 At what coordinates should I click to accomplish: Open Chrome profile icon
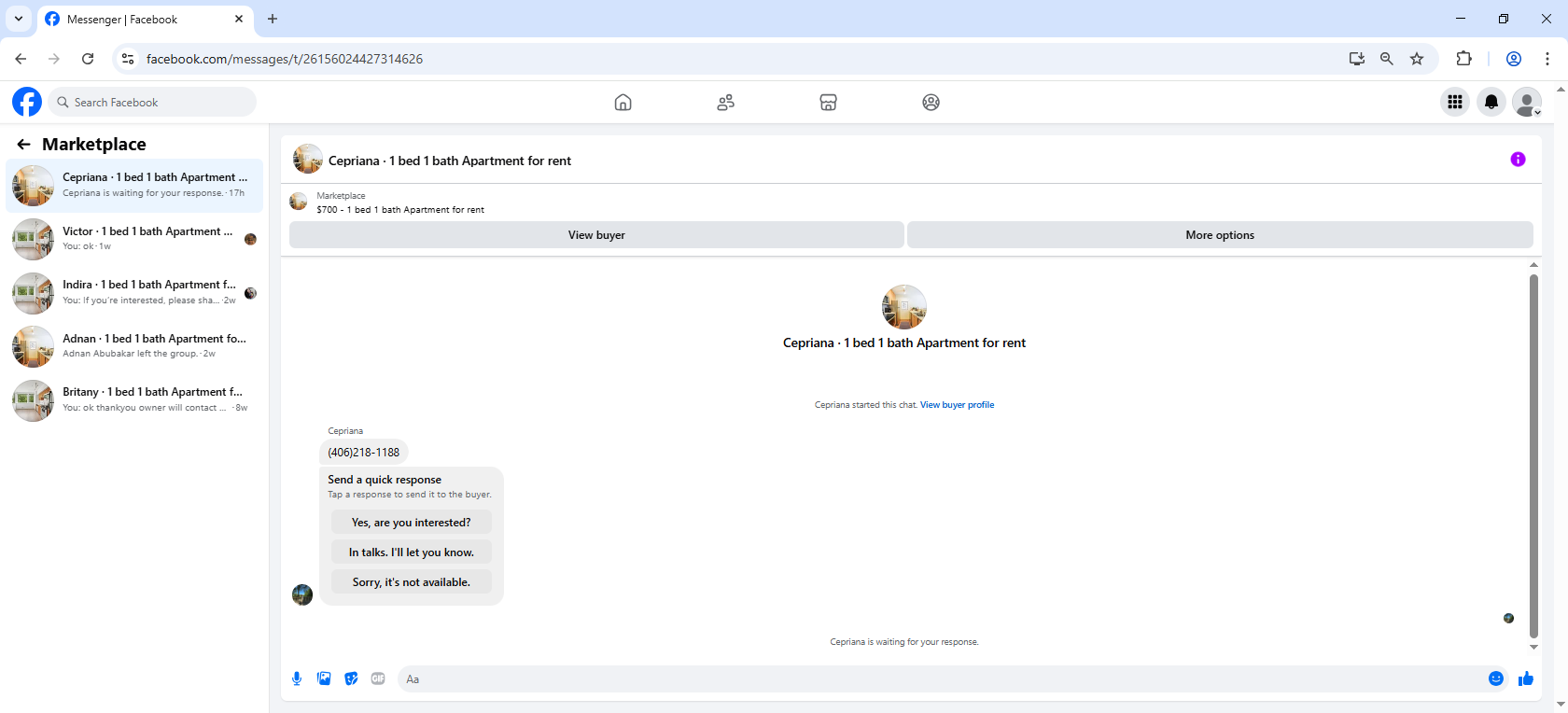coord(1514,59)
